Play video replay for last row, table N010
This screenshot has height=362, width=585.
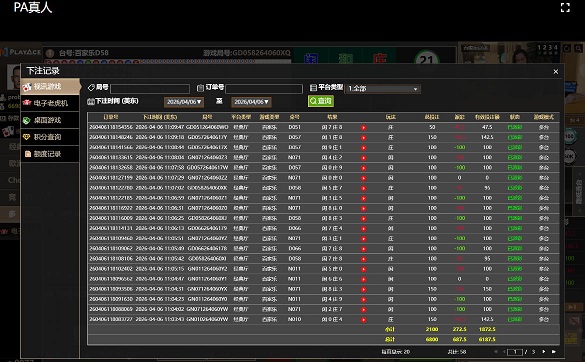363,319
